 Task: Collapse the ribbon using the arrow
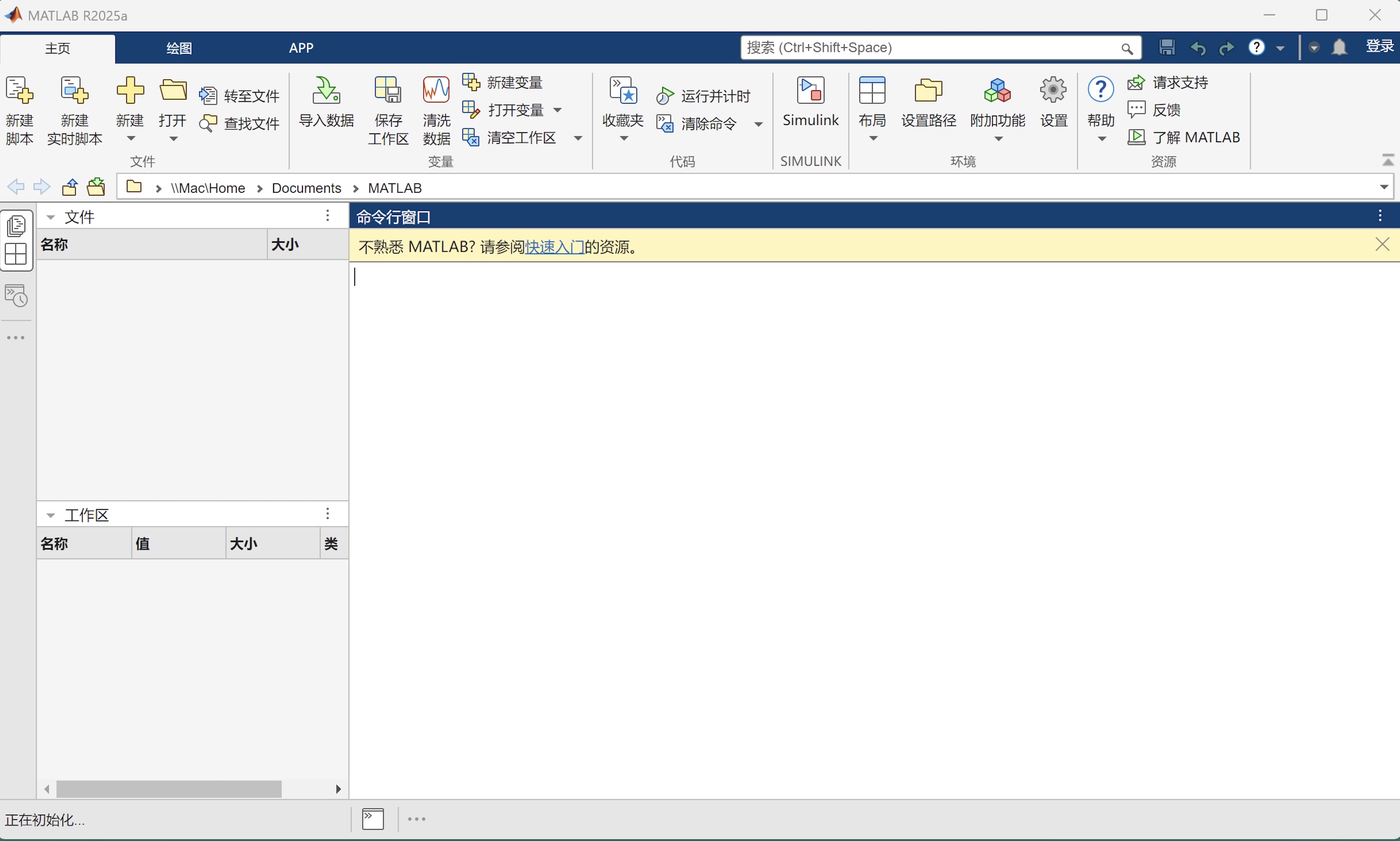1388,160
